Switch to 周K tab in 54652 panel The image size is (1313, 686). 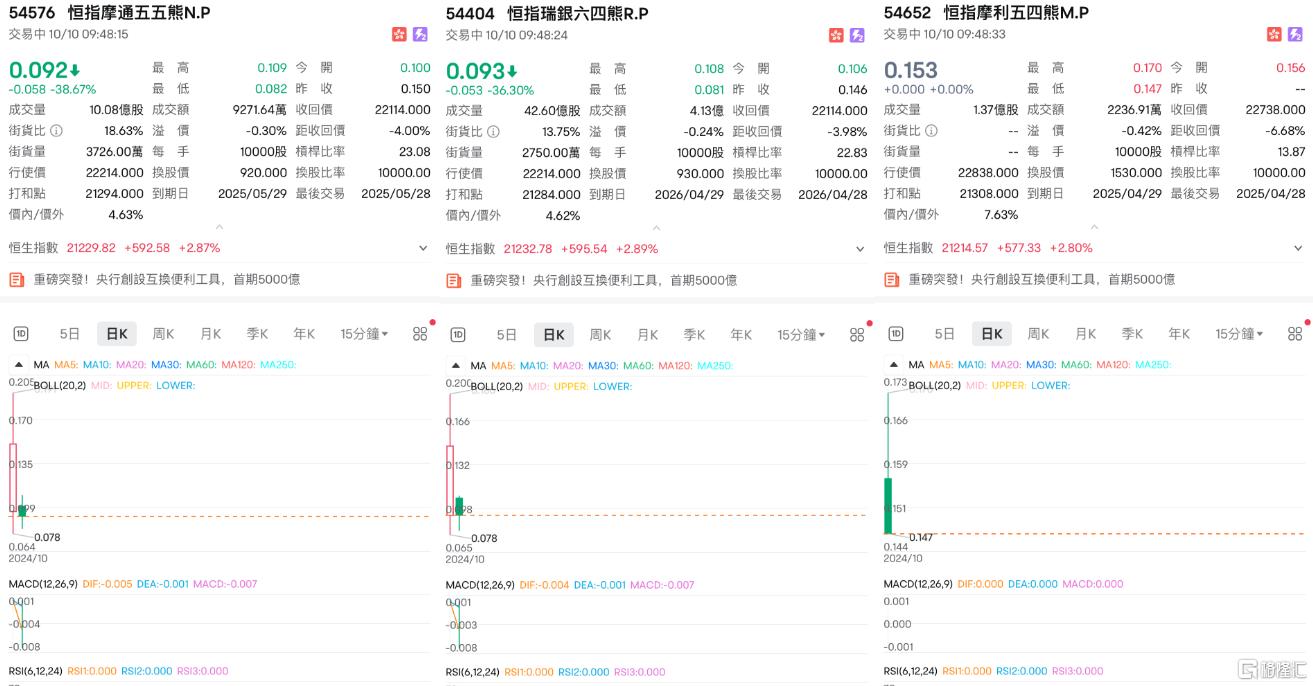[1038, 333]
